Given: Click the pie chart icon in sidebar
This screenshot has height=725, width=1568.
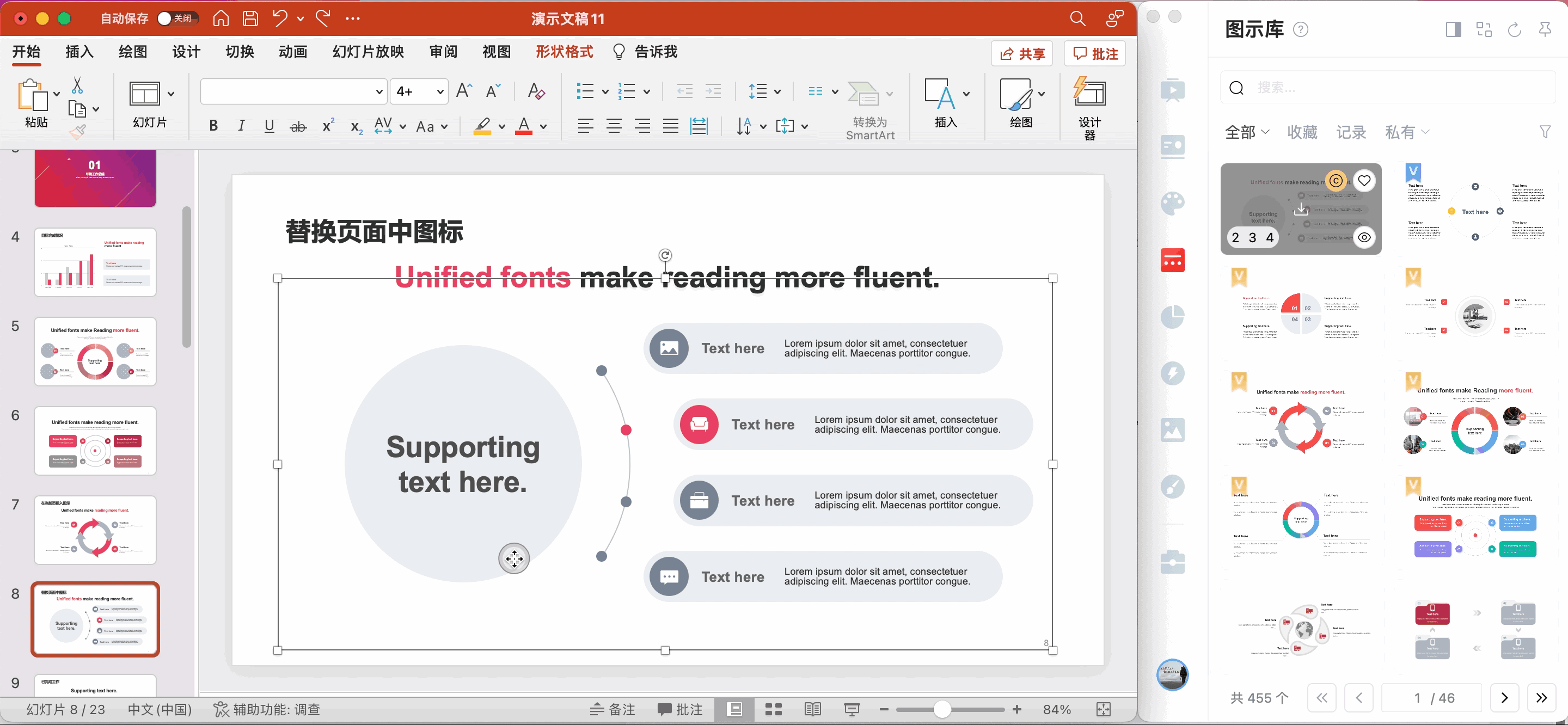Looking at the screenshot, I should pos(1172,317).
